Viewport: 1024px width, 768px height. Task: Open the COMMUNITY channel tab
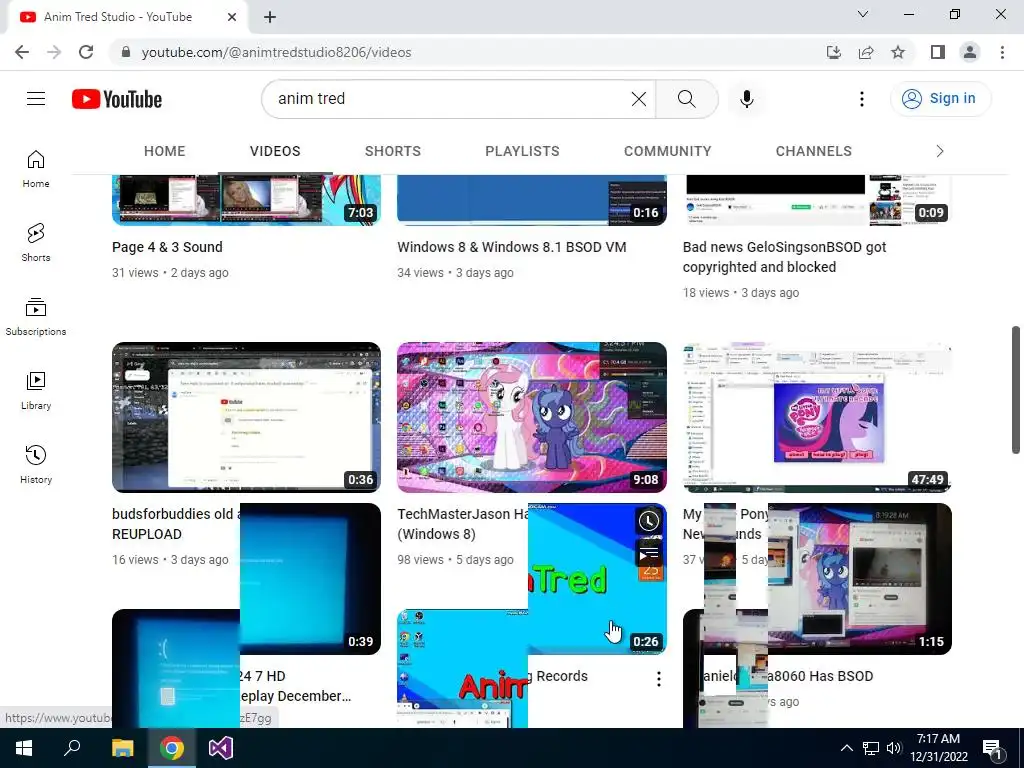(667, 151)
